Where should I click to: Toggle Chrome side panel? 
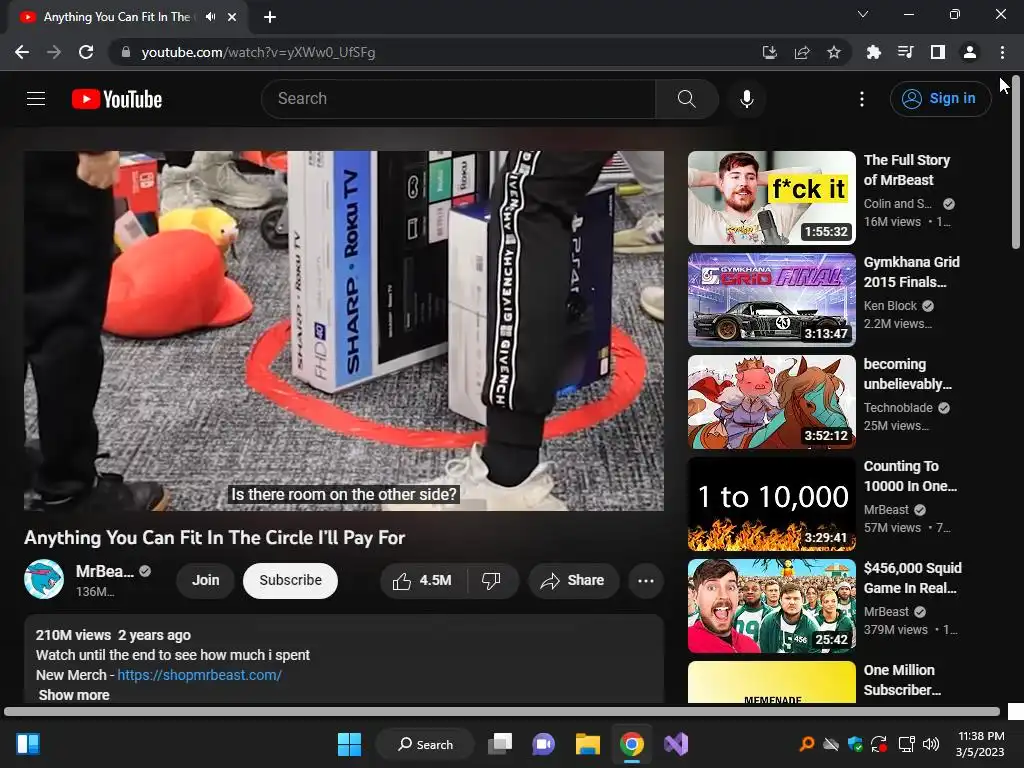click(938, 52)
